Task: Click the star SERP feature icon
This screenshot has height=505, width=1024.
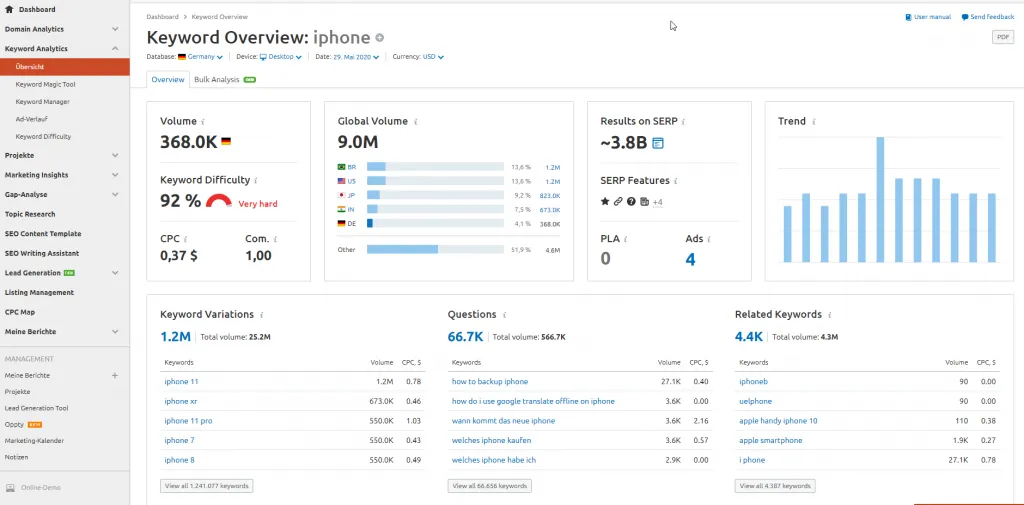Action: [x=605, y=201]
